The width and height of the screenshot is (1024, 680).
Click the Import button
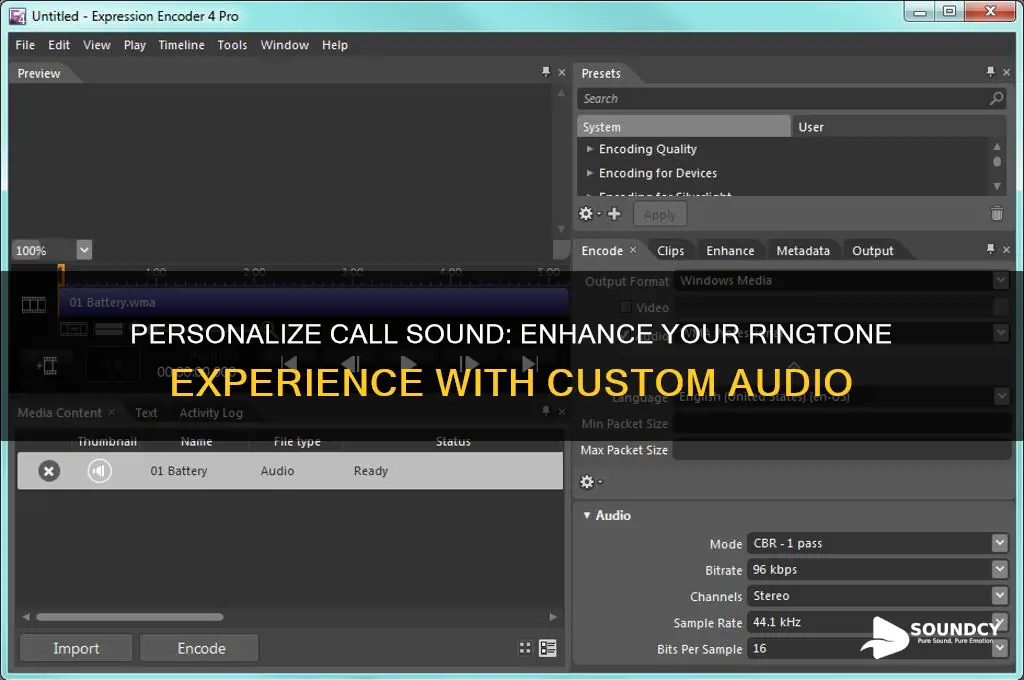pyautogui.click(x=76, y=649)
